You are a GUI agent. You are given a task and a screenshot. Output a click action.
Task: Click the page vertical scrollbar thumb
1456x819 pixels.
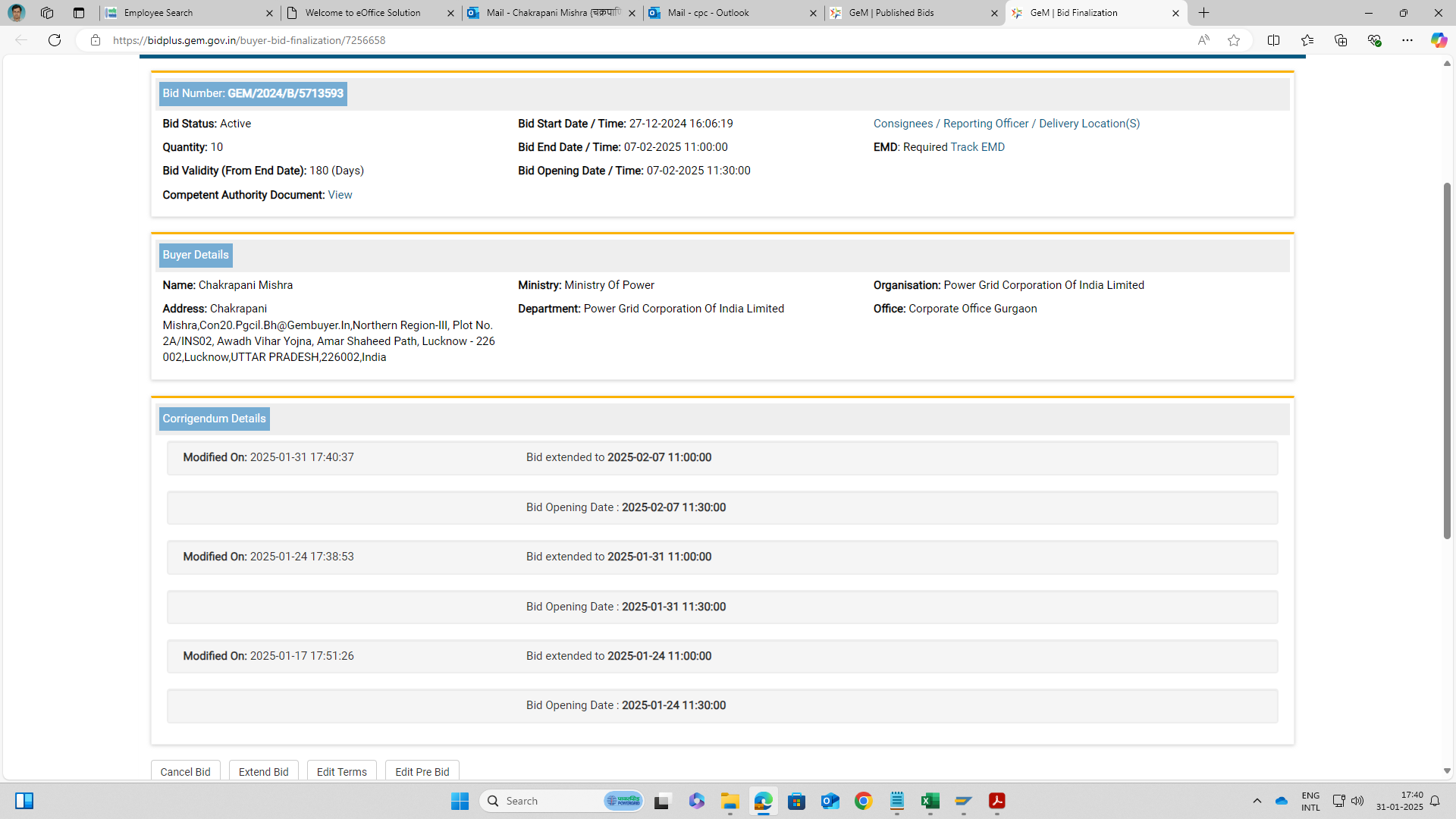1447,360
